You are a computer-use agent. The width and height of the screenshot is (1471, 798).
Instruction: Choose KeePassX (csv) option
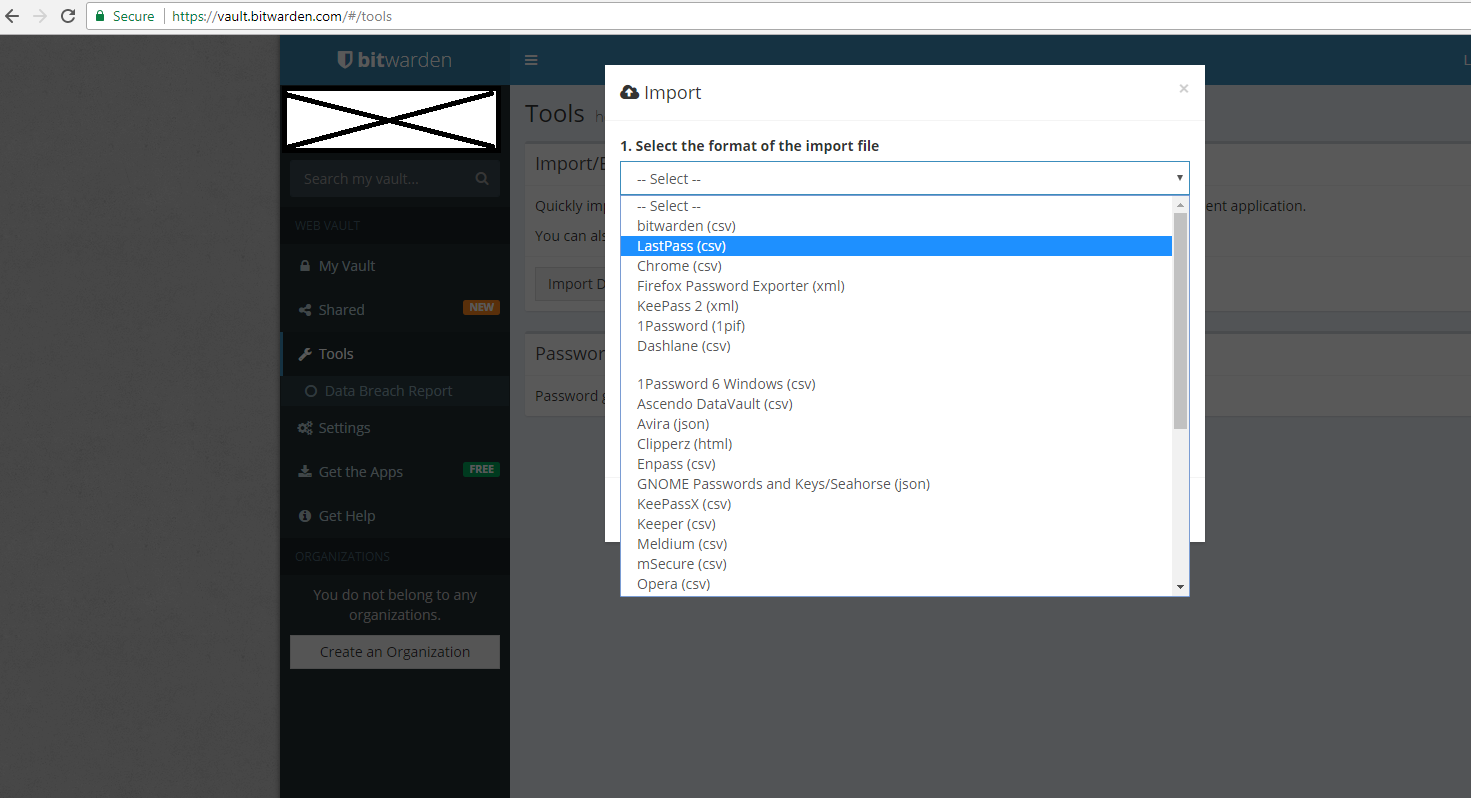[x=896, y=504]
